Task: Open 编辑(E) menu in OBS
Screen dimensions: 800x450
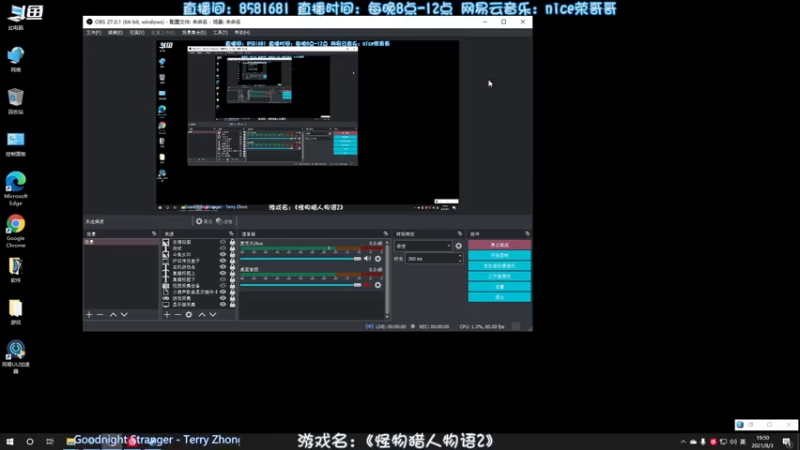Action: [115, 33]
